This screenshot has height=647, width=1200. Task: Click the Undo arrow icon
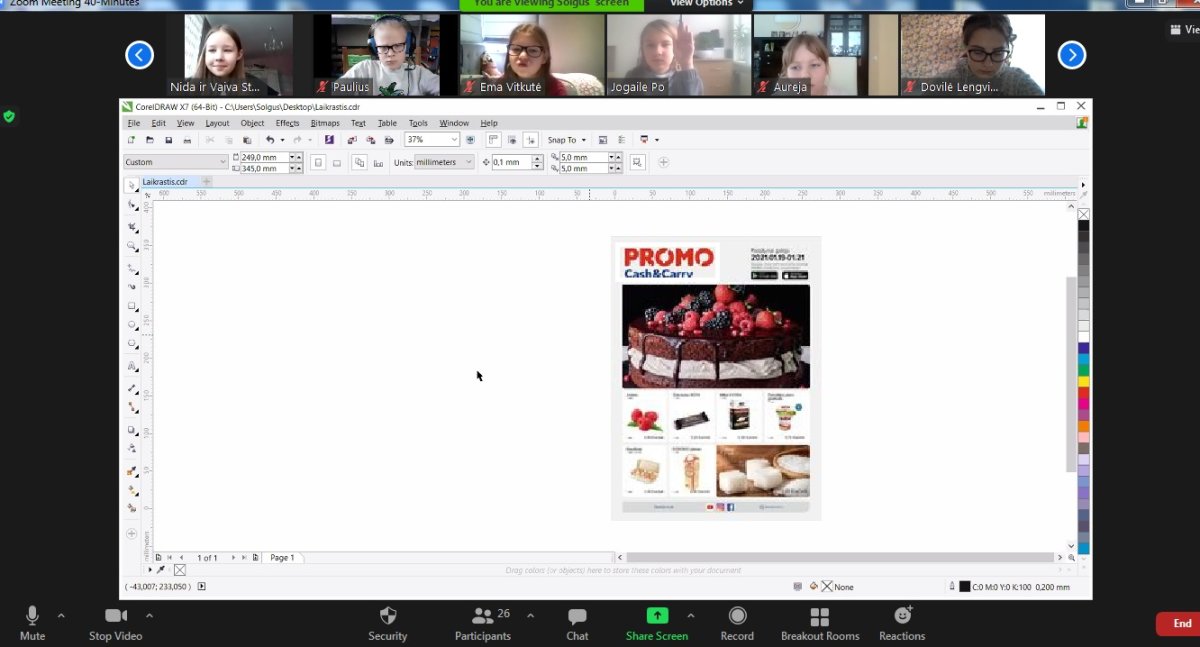click(x=270, y=140)
